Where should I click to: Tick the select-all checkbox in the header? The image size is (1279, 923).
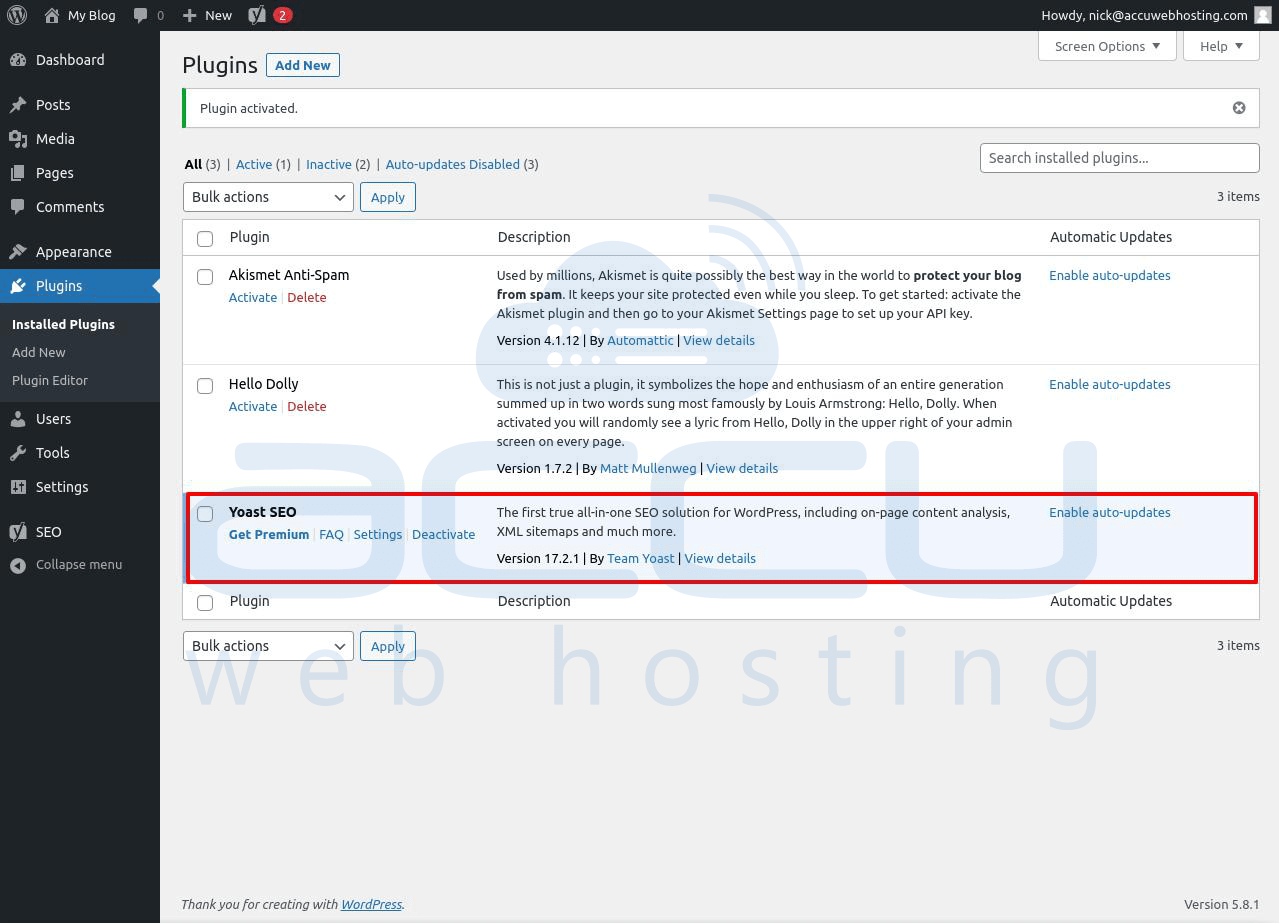coord(205,238)
